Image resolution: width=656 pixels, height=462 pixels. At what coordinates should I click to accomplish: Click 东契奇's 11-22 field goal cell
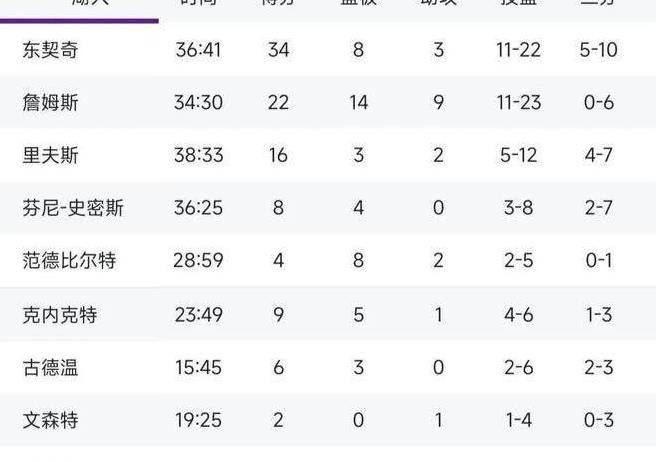(x=518, y=49)
